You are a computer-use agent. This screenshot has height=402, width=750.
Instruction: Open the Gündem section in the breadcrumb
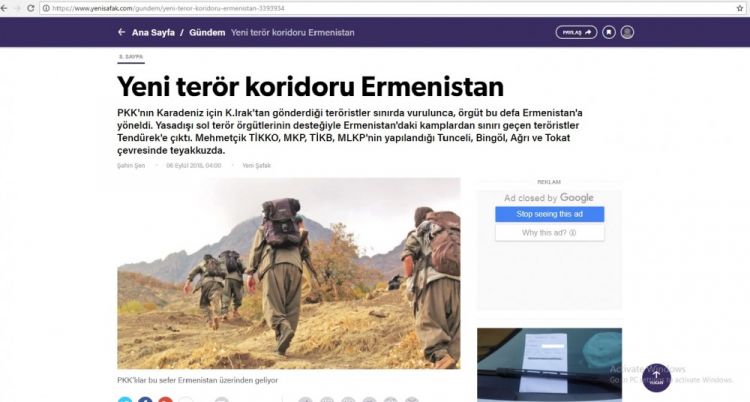pyautogui.click(x=205, y=32)
